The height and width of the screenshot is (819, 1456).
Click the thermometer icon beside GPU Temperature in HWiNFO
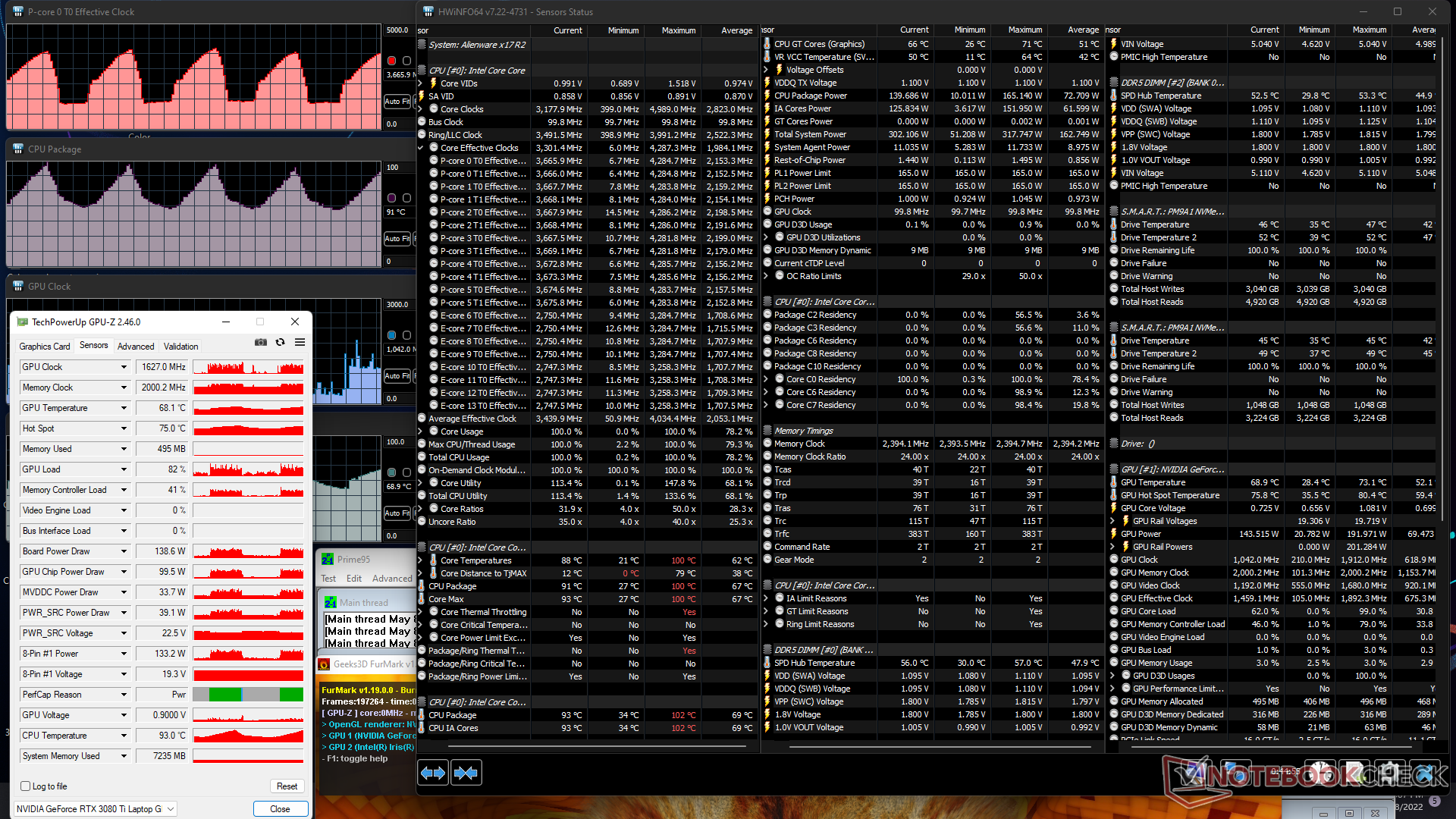pyautogui.click(x=1114, y=482)
